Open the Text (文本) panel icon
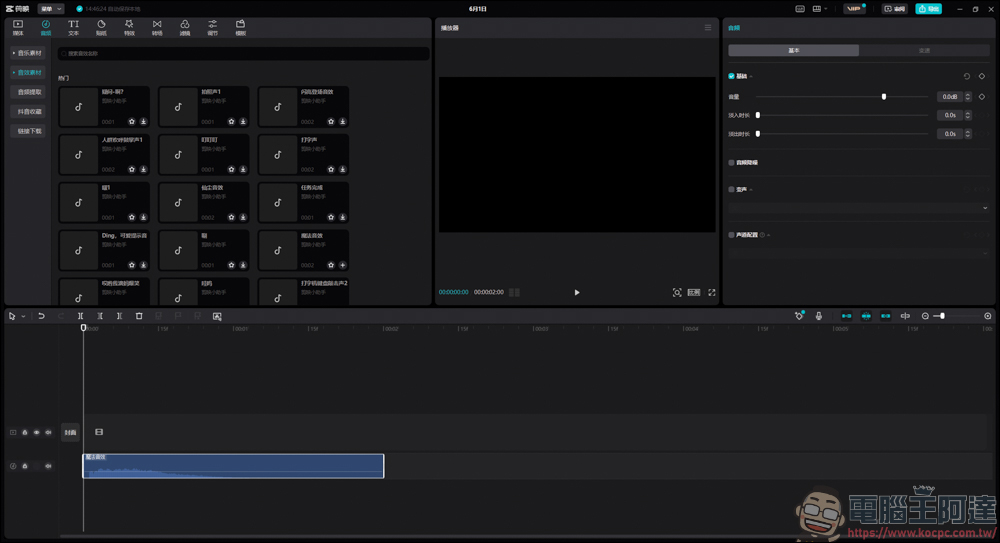1000x543 pixels. pos(73,27)
